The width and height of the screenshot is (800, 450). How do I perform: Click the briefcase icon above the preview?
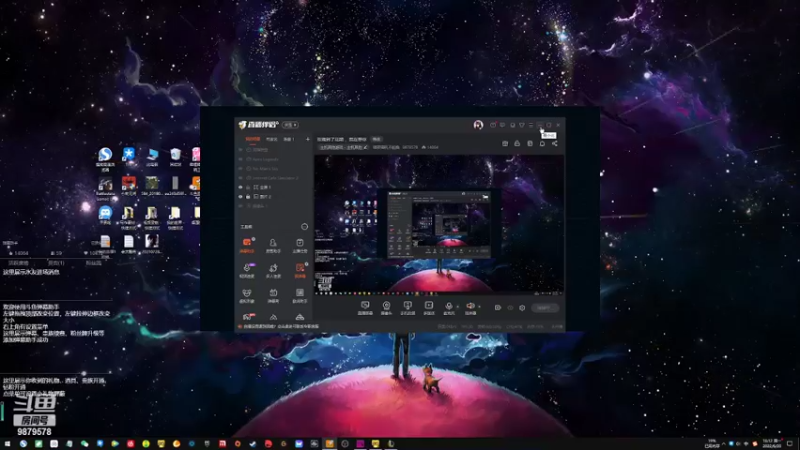pos(505,143)
